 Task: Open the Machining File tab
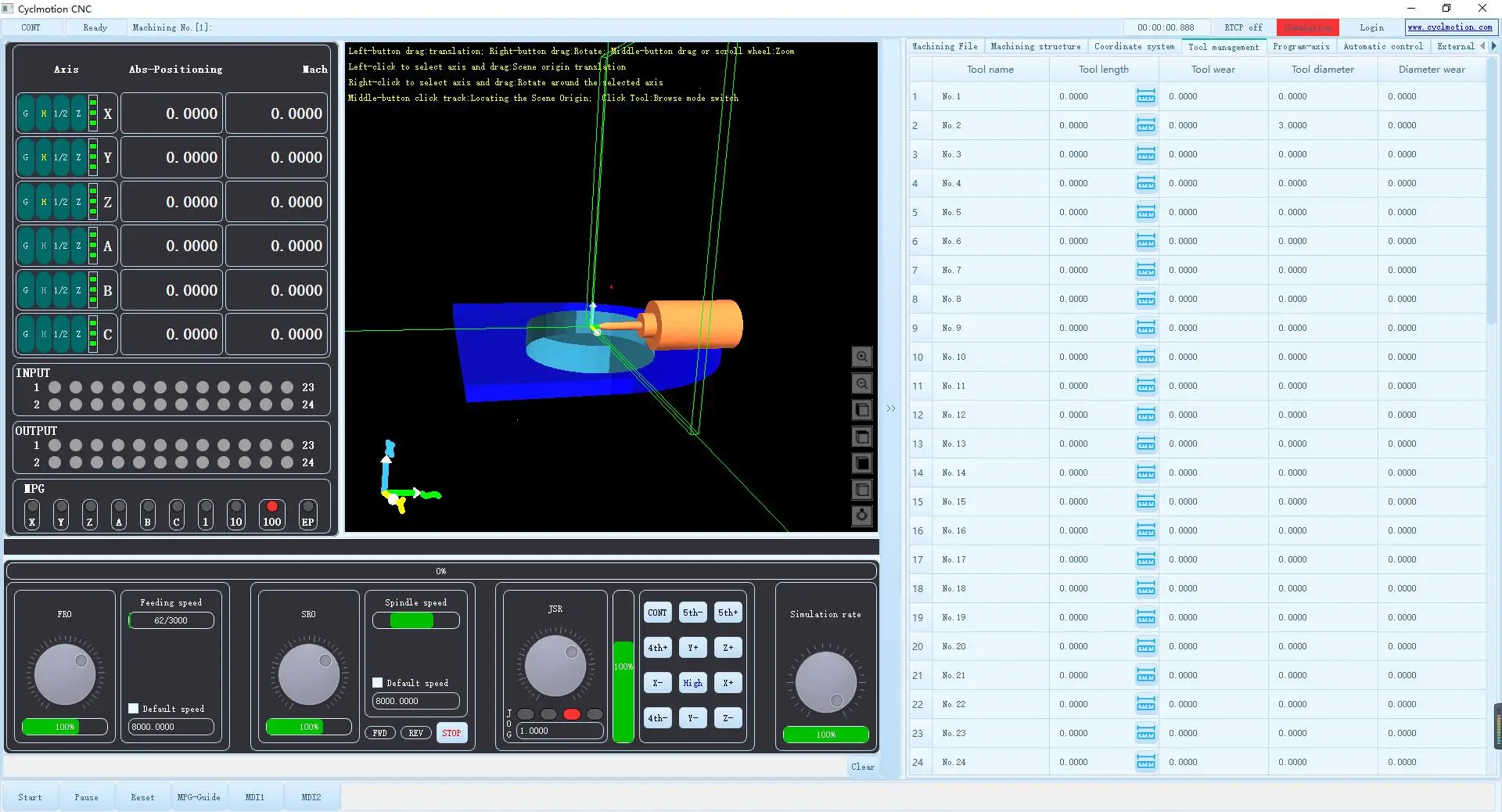[944, 47]
